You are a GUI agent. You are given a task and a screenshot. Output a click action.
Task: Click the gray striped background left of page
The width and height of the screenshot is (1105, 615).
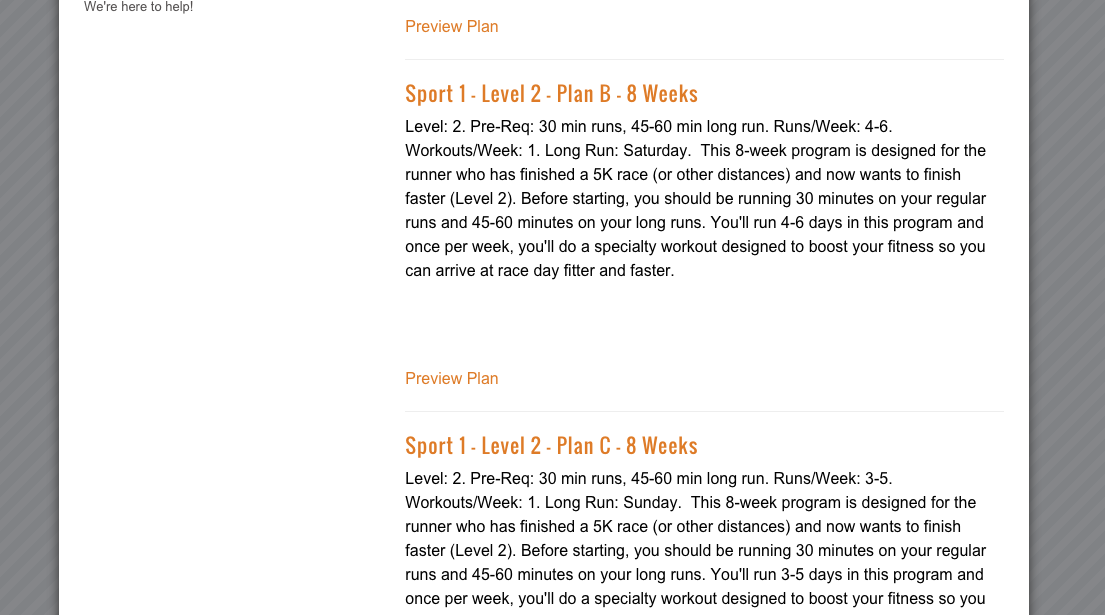click(28, 307)
